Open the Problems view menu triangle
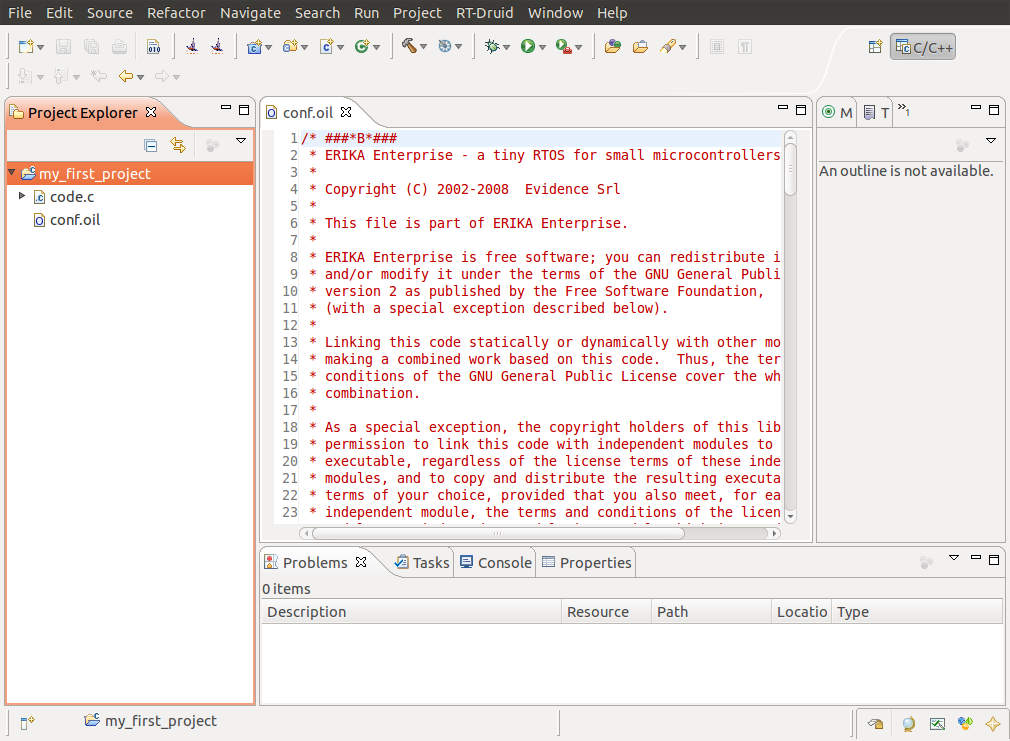 954,557
